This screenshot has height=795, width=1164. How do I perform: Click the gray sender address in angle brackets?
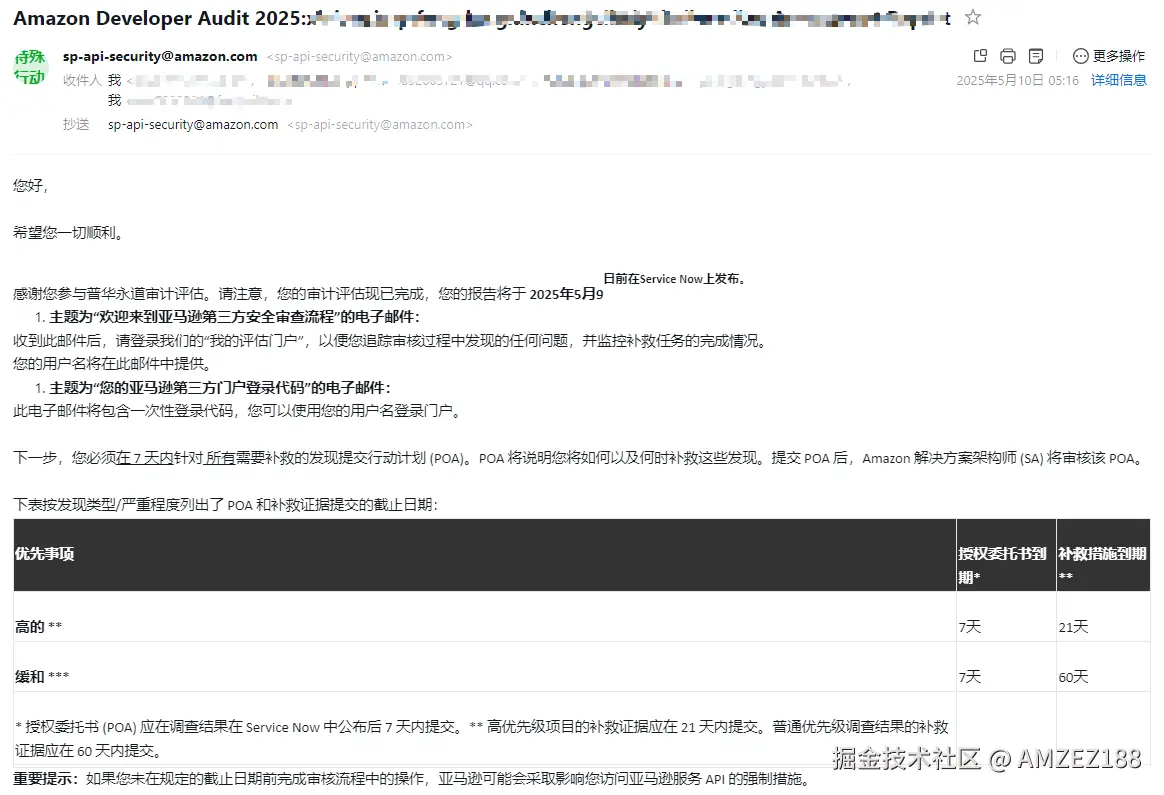click(x=359, y=56)
